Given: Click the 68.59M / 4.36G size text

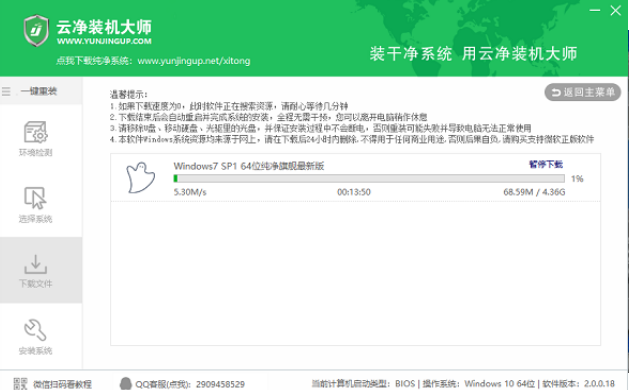Looking at the screenshot, I should [x=534, y=192].
